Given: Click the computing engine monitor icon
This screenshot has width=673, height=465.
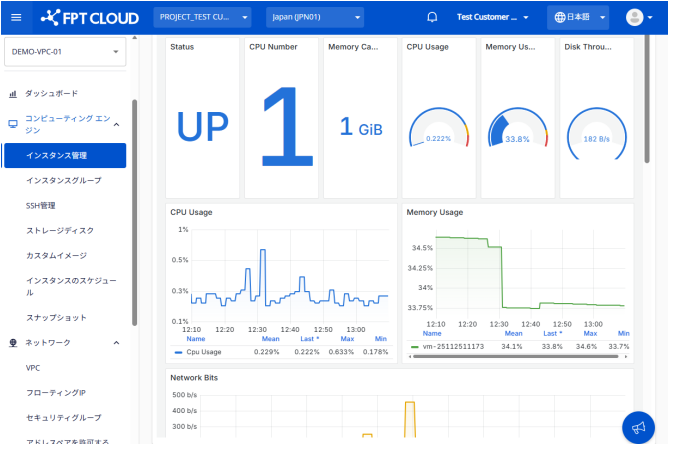Looking at the screenshot, I should [13, 124].
